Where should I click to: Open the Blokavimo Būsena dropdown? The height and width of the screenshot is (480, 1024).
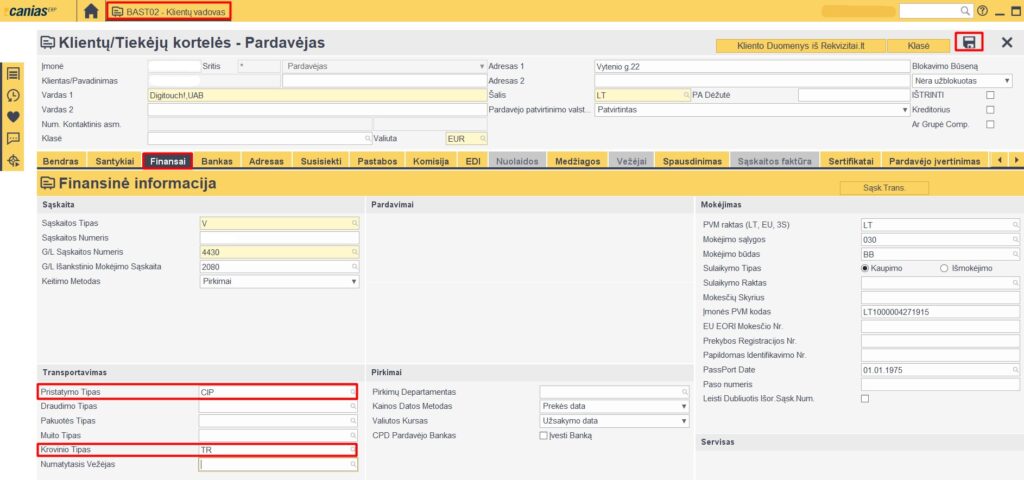pyautogui.click(x=1006, y=80)
